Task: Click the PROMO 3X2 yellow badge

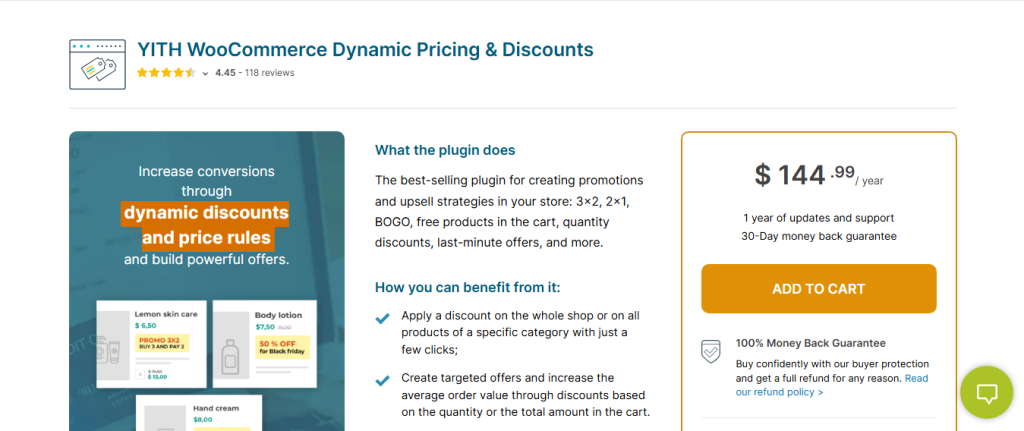Action: [x=163, y=345]
